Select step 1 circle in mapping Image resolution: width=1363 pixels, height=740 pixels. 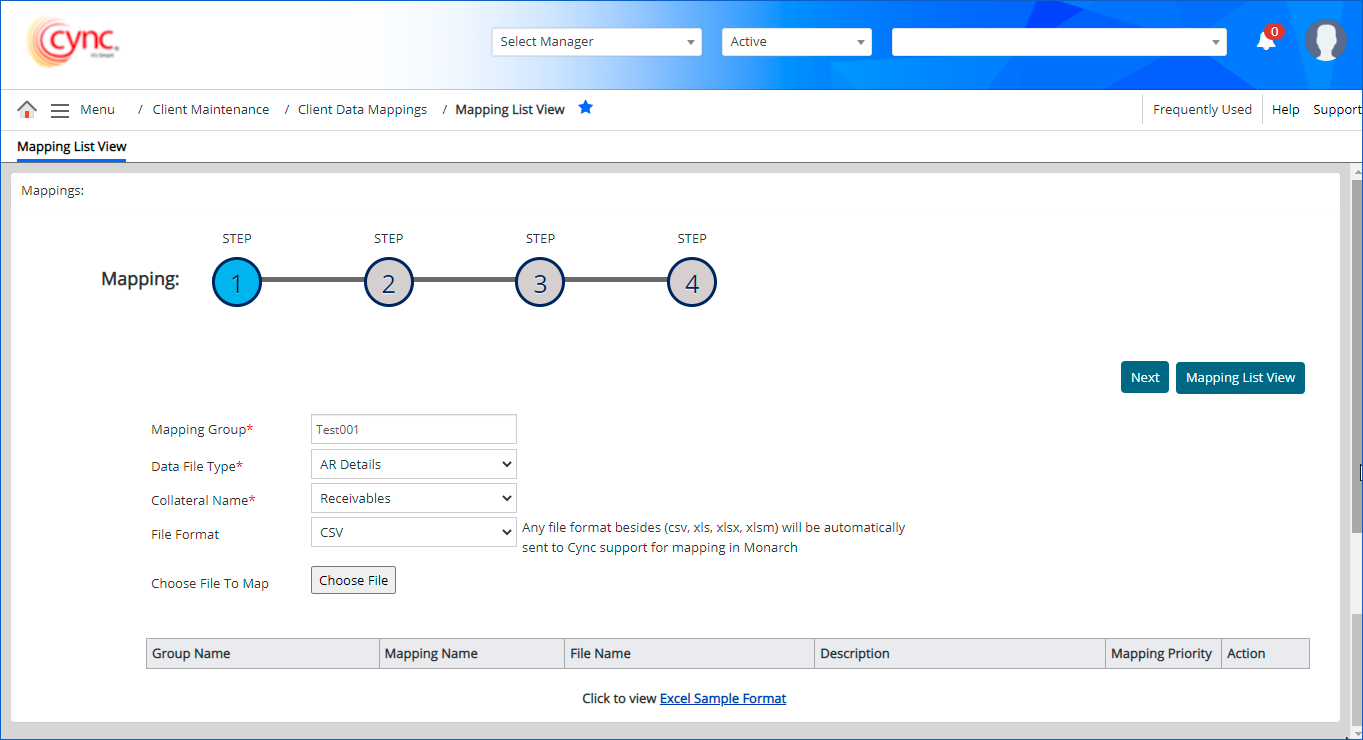[x=237, y=284]
